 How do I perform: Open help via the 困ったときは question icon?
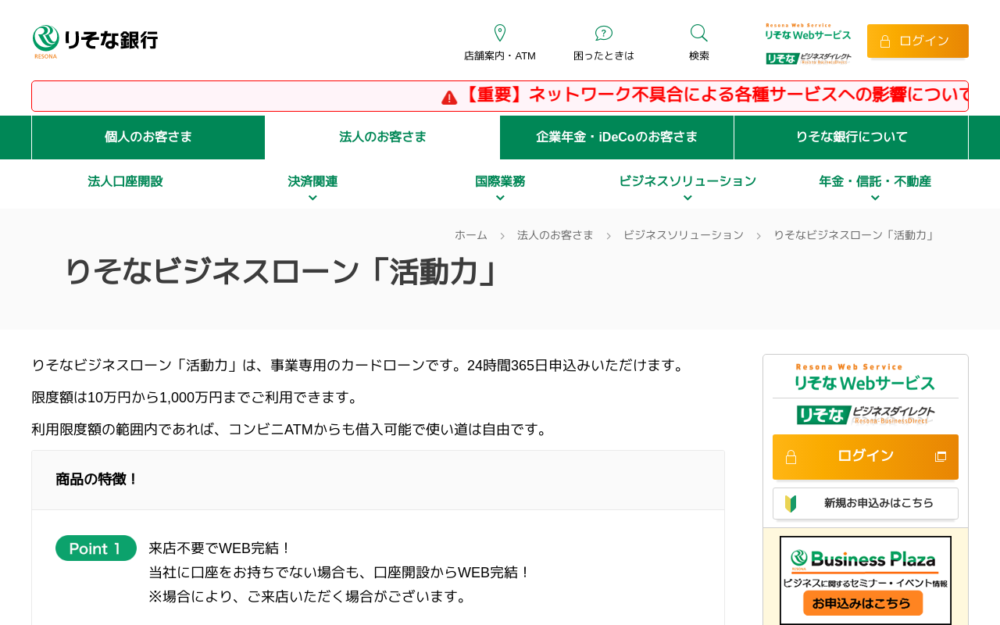click(x=602, y=32)
